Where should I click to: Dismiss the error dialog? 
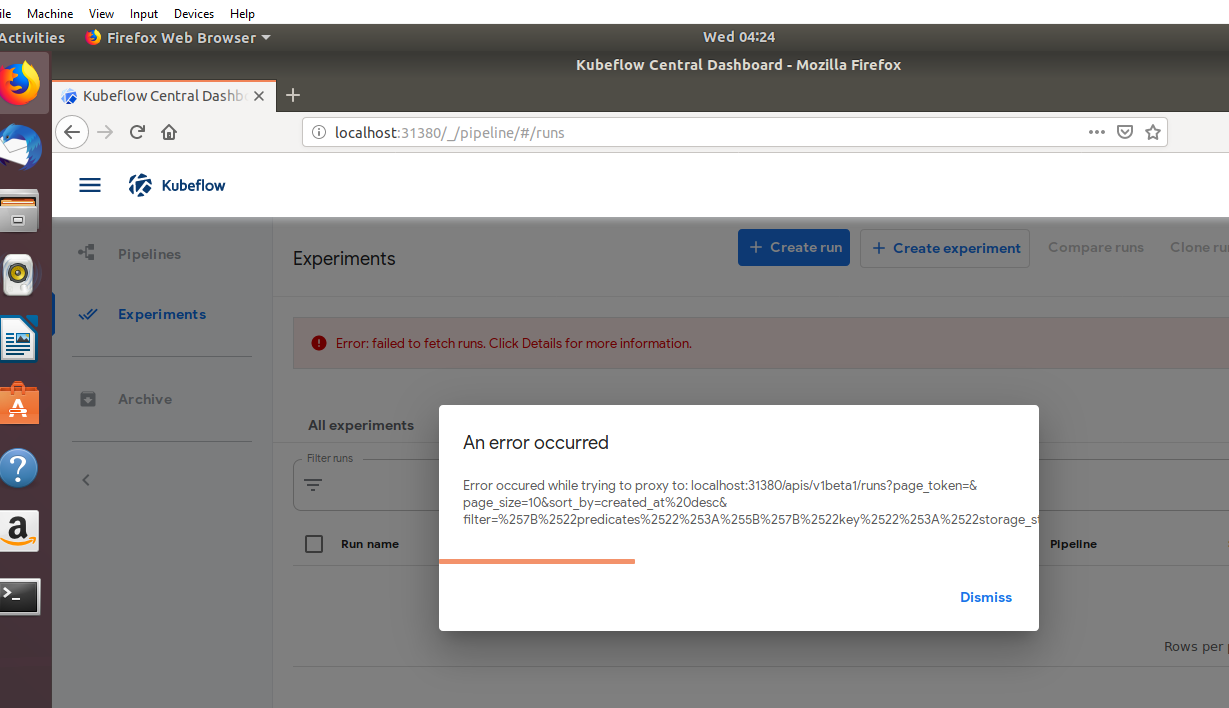point(985,597)
